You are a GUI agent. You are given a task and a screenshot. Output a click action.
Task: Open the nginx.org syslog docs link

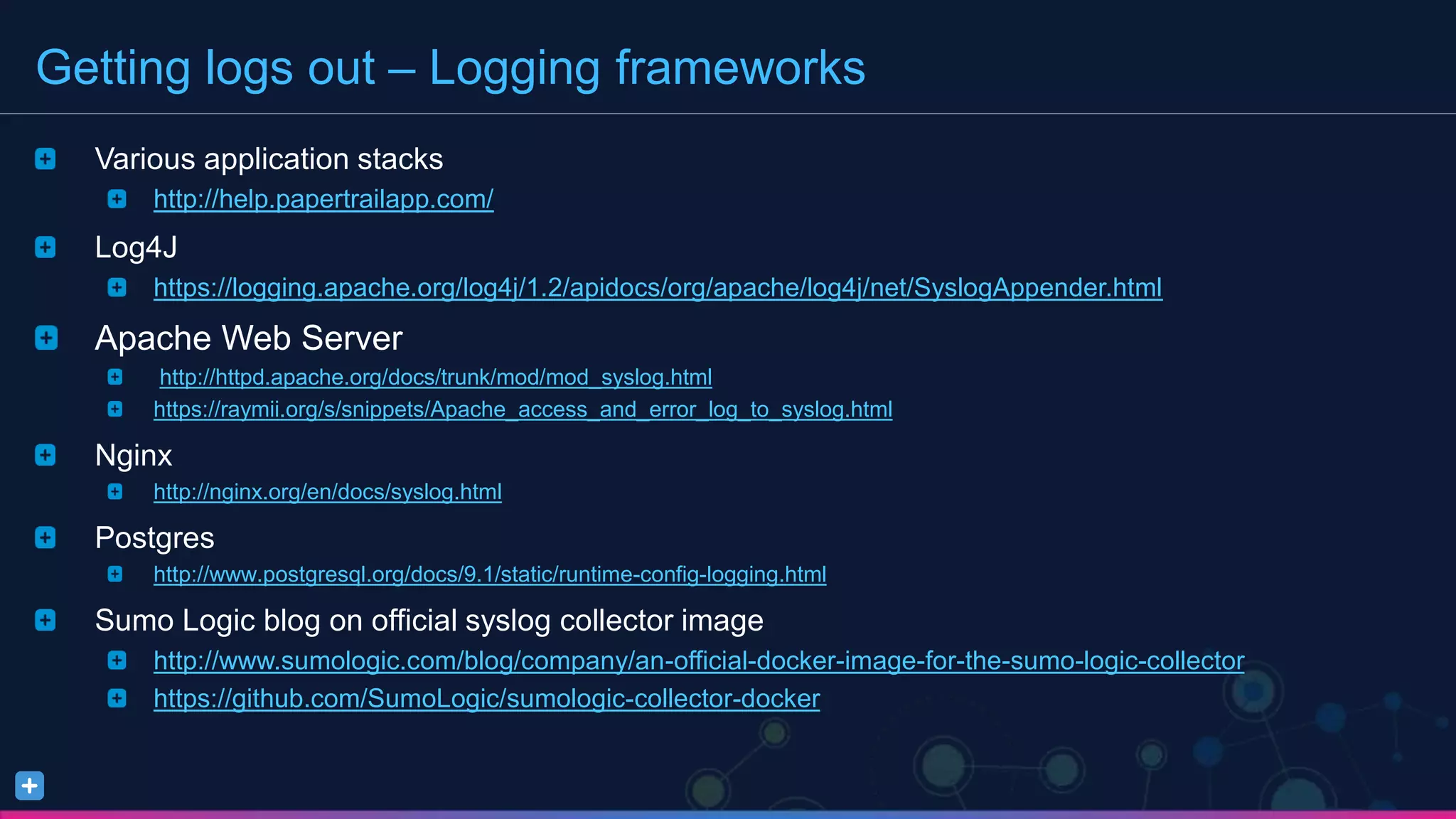[x=328, y=492]
